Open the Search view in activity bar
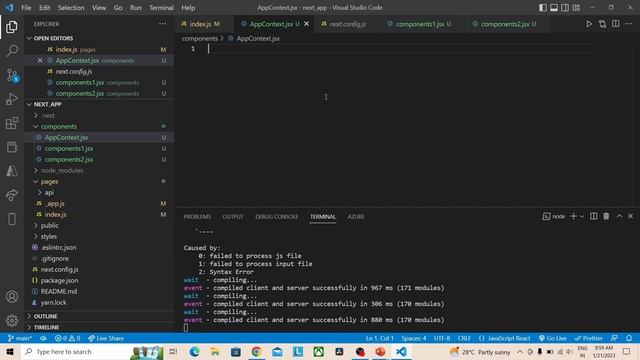Image resolution: width=640 pixels, height=360 pixels. 12,51
